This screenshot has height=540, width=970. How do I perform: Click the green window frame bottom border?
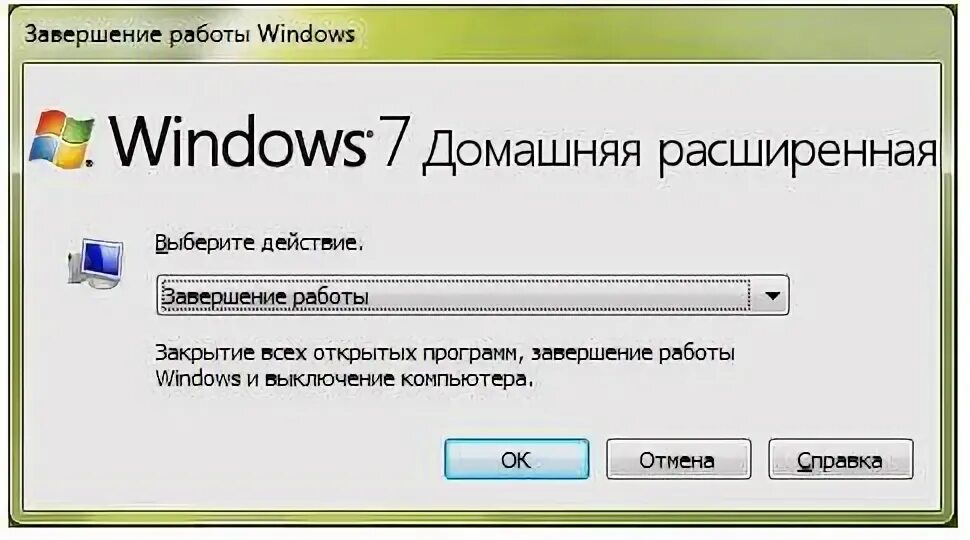pos(483,518)
